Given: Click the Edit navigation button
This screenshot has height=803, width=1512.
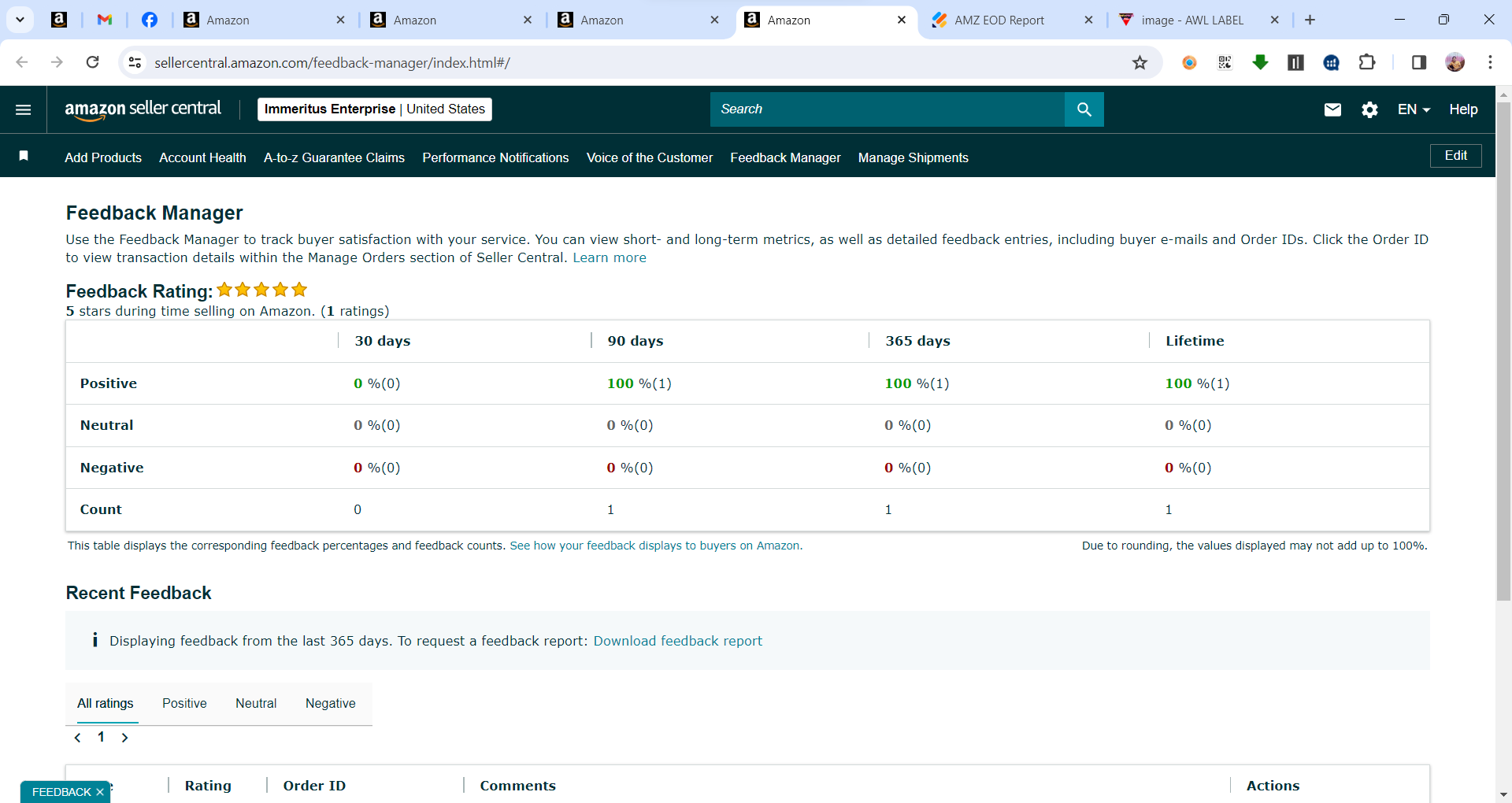Looking at the screenshot, I should coord(1455,156).
